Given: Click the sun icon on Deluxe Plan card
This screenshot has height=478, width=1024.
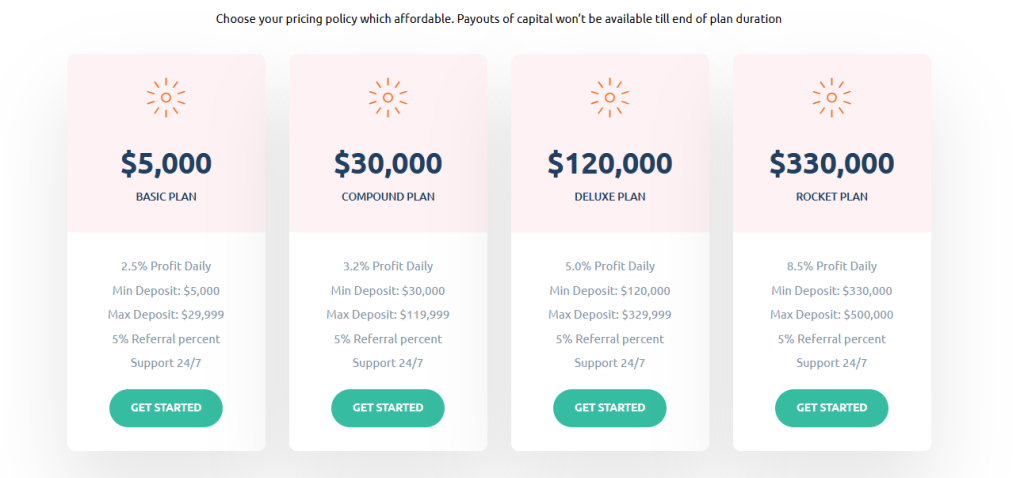Looking at the screenshot, I should pyautogui.click(x=610, y=97).
